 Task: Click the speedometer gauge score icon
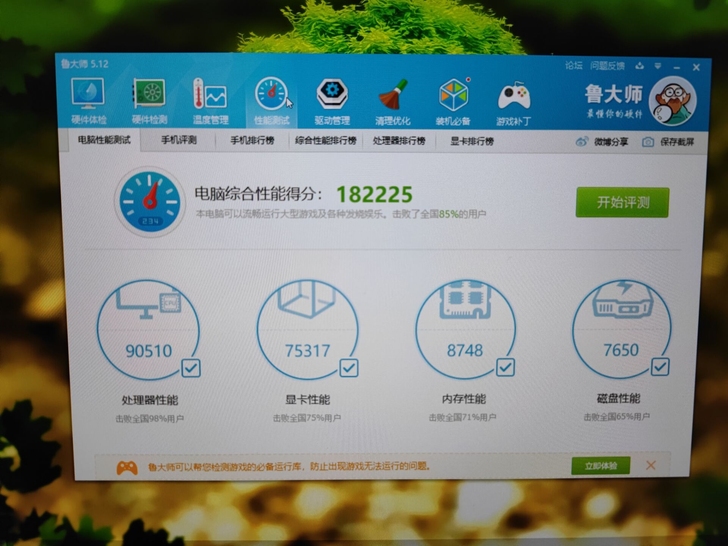coord(150,202)
